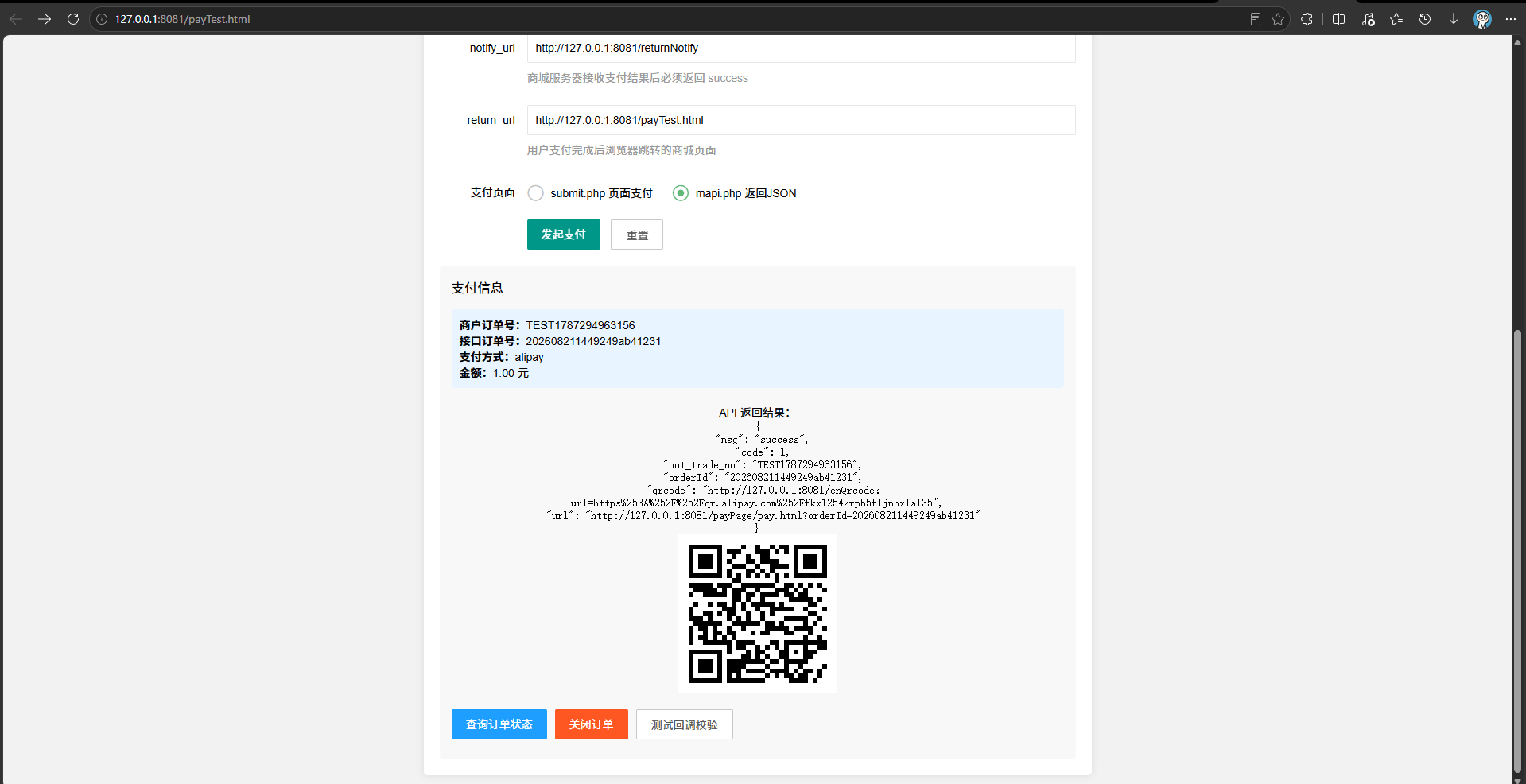Click the "out_trade_no" JSON line
Image resolution: width=1526 pixels, height=784 pixels.
763,465
